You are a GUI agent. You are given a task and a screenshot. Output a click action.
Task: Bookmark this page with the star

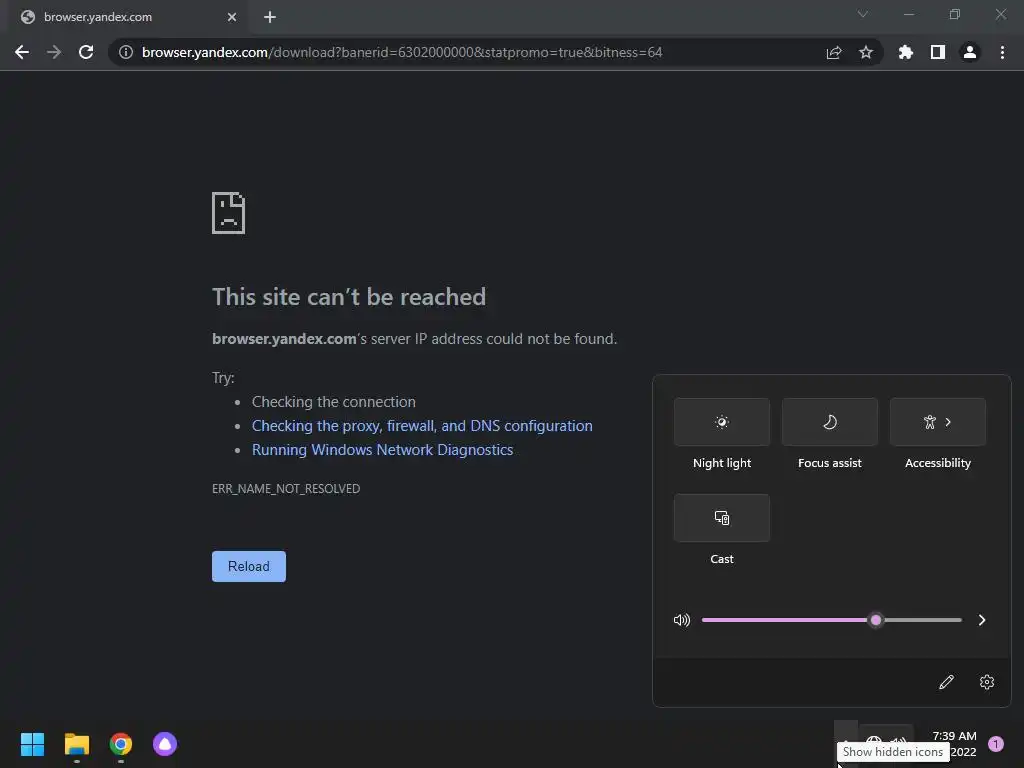866,52
